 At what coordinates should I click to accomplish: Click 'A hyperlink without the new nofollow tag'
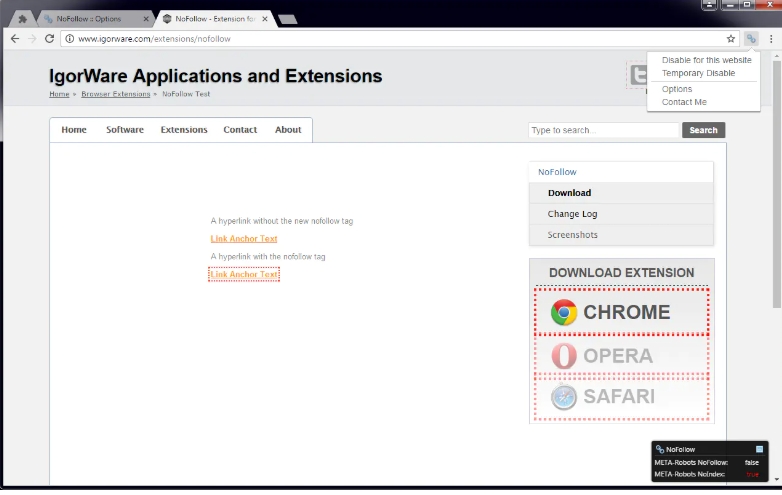tap(282, 221)
